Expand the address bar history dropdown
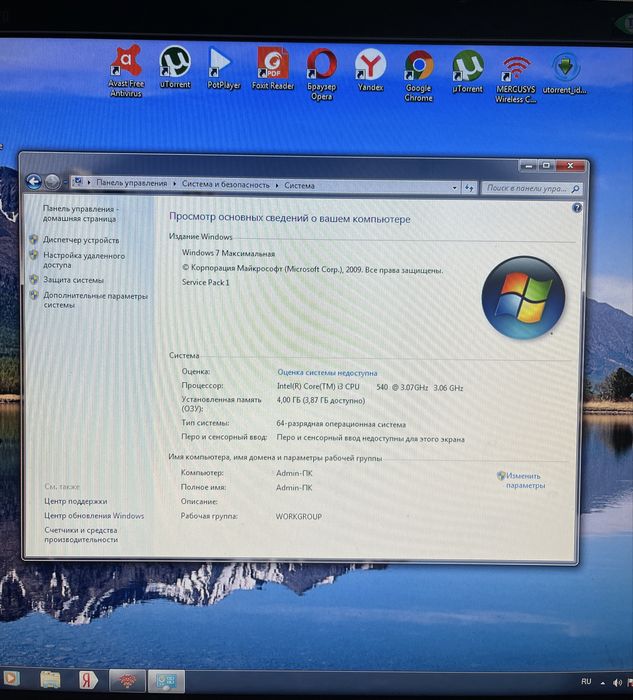Screen dimensions: 633x700 454,188
